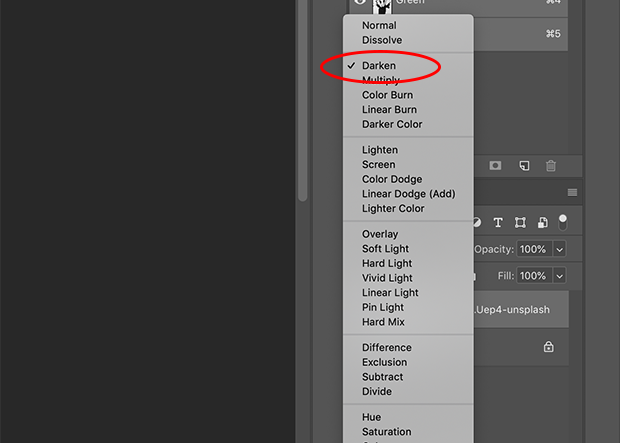This screenshot has width=620, height=443.
Task: Select the channel row with ⌘5 shortcut
Action: pyautogui.click(x=521, y=34)
